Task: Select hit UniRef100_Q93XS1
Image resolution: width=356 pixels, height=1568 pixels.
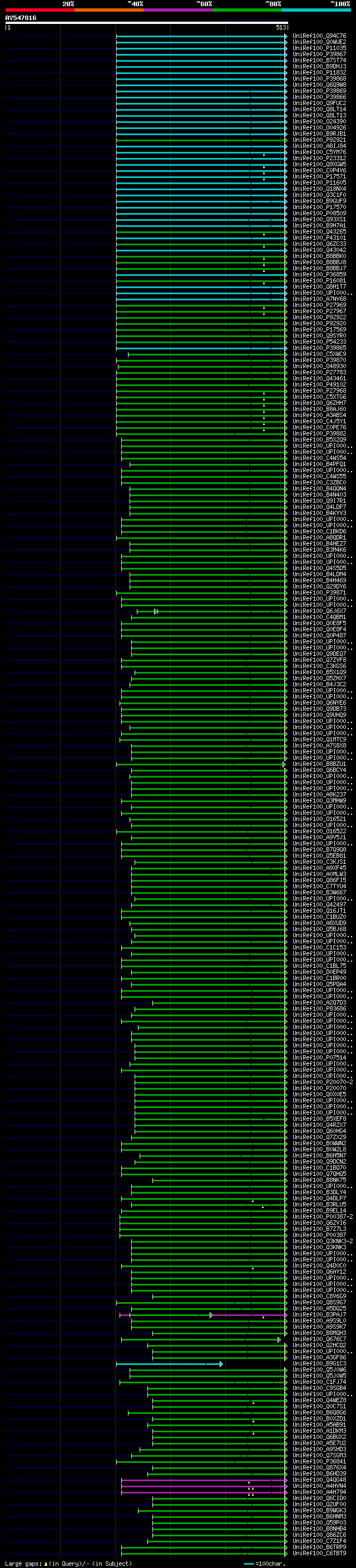Action: pyautogui.click(x=319, y=219)
